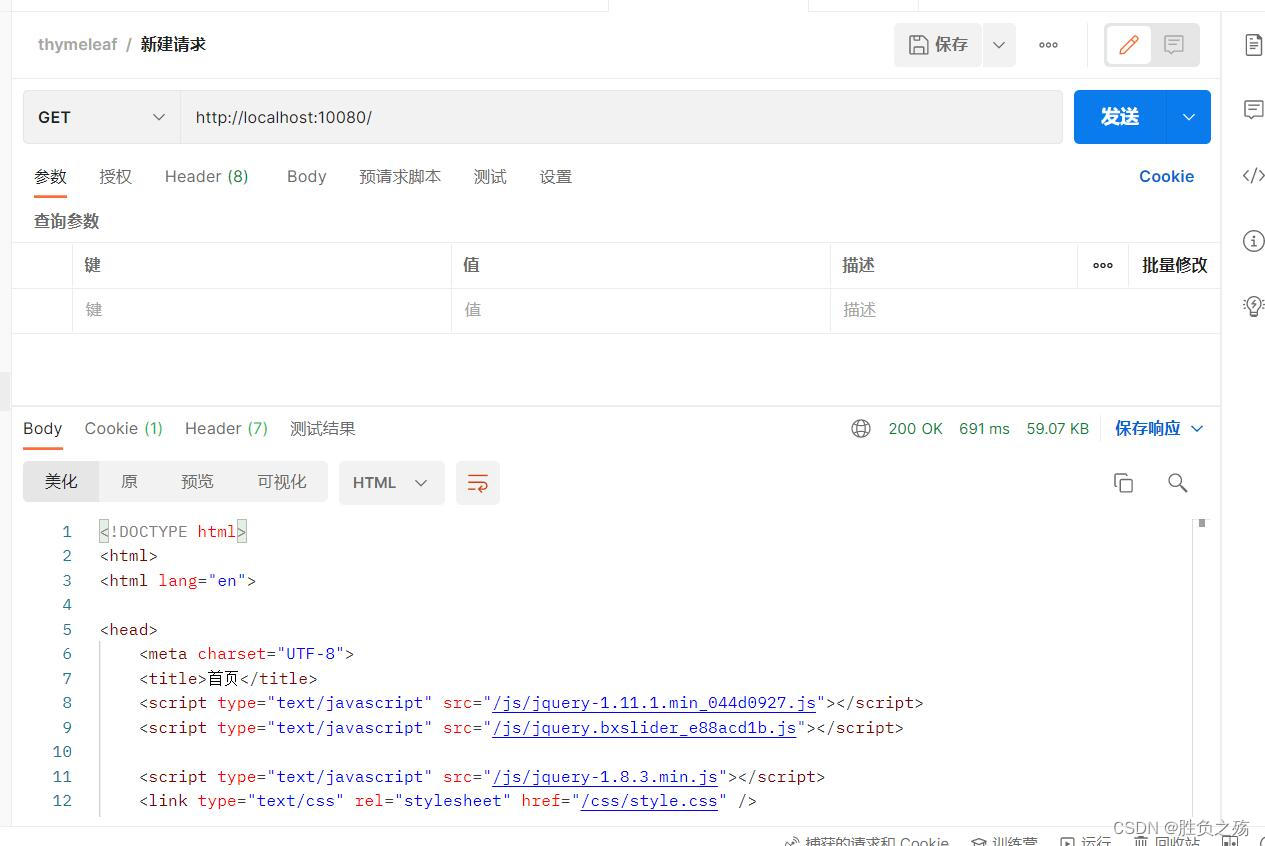This screenshot has width=1265, height=846.
Task: Click the 59.07 KB response size
Action: [1057, 429]
